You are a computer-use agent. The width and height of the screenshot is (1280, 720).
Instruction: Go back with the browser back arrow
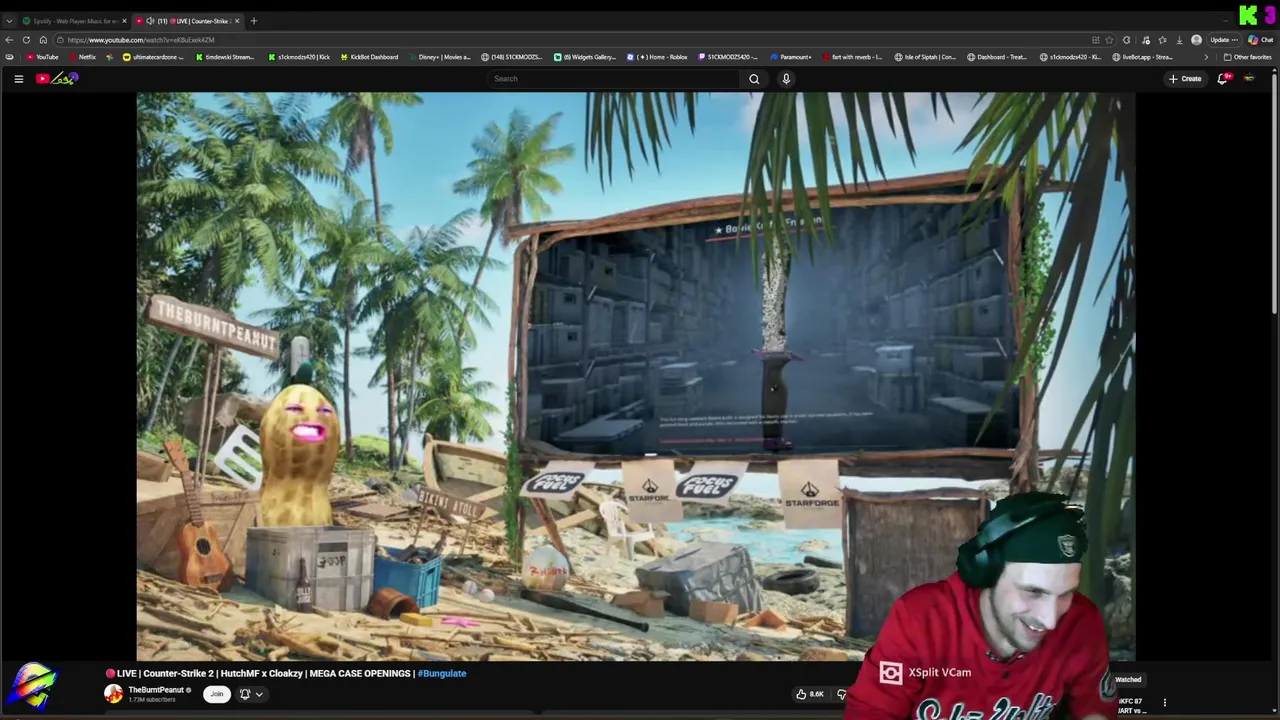pyautogui.click(x=9, y=40)
